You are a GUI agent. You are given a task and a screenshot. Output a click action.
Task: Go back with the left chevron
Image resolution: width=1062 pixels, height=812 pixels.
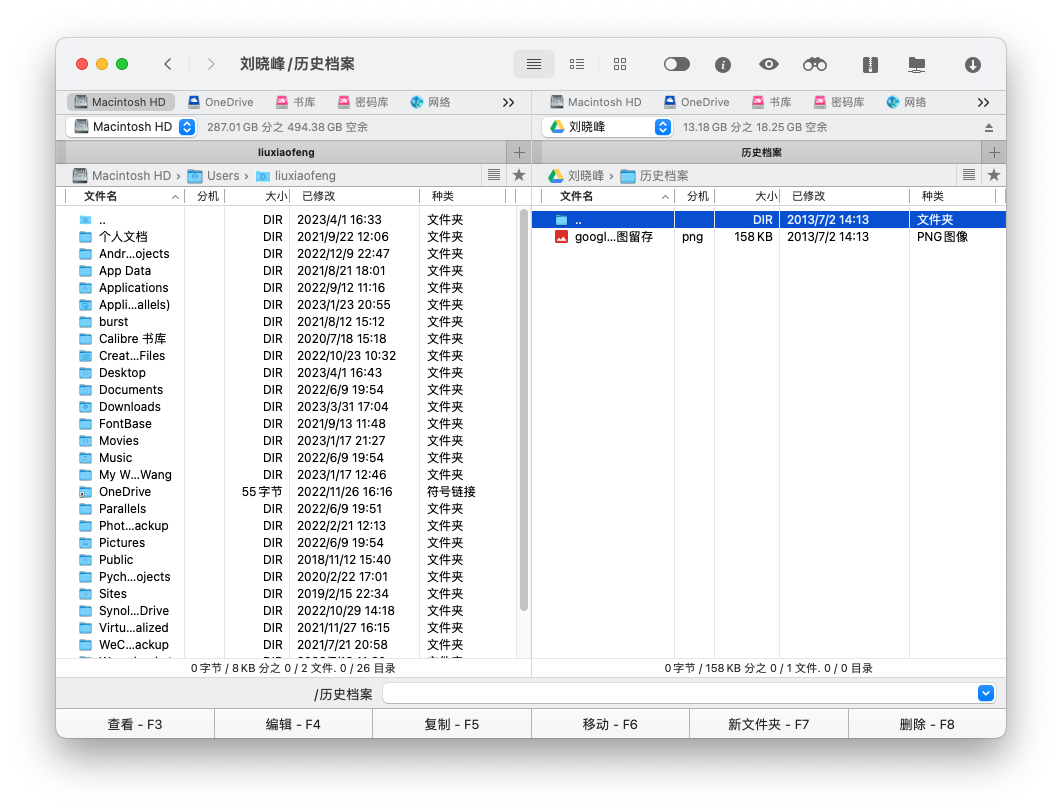pos(168,64)
